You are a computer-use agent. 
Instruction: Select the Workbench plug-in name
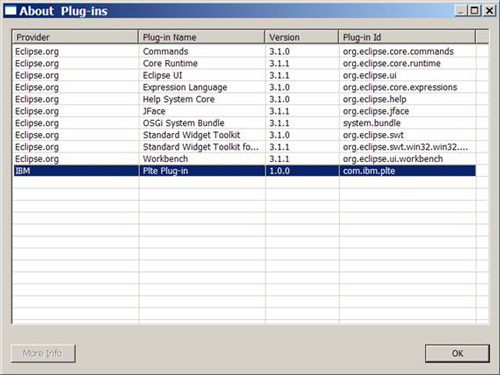[165, 159]
